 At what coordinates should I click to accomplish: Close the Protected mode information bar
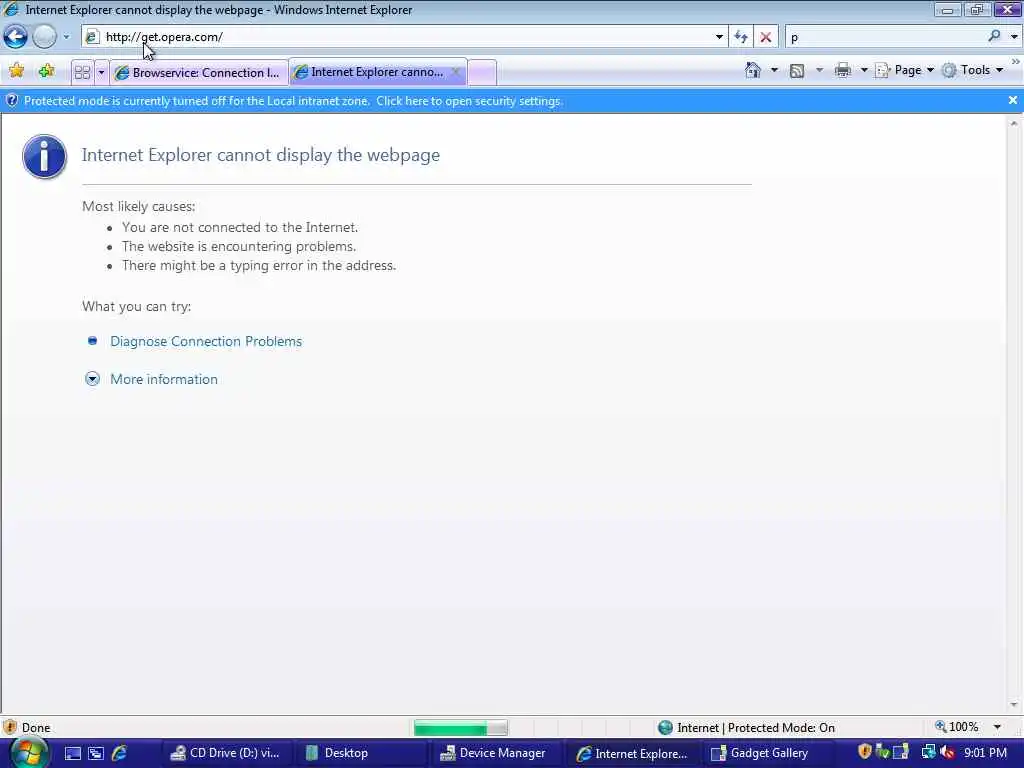click(x=1012, y=100)
